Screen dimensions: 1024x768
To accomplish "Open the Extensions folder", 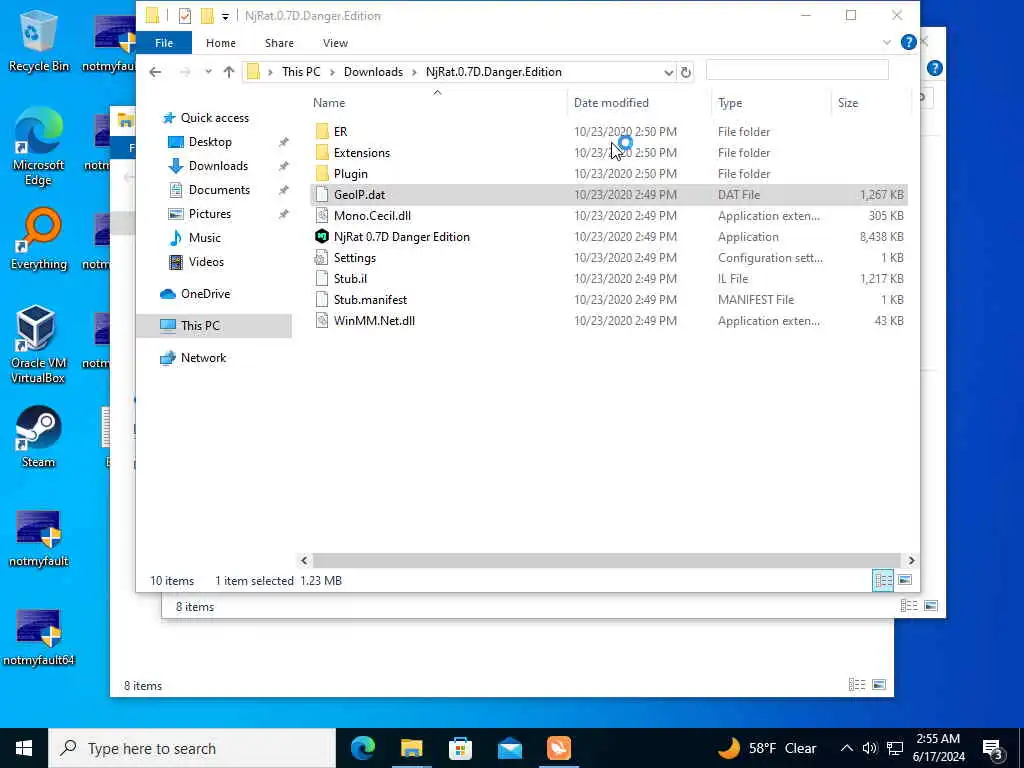I will pyautogui.click(x=361, y=153).
